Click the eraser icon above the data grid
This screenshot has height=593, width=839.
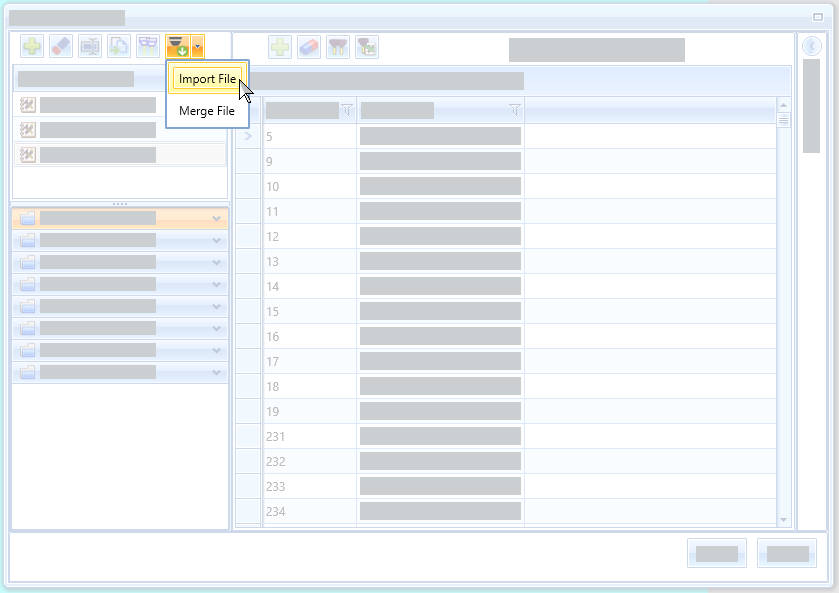309,47
